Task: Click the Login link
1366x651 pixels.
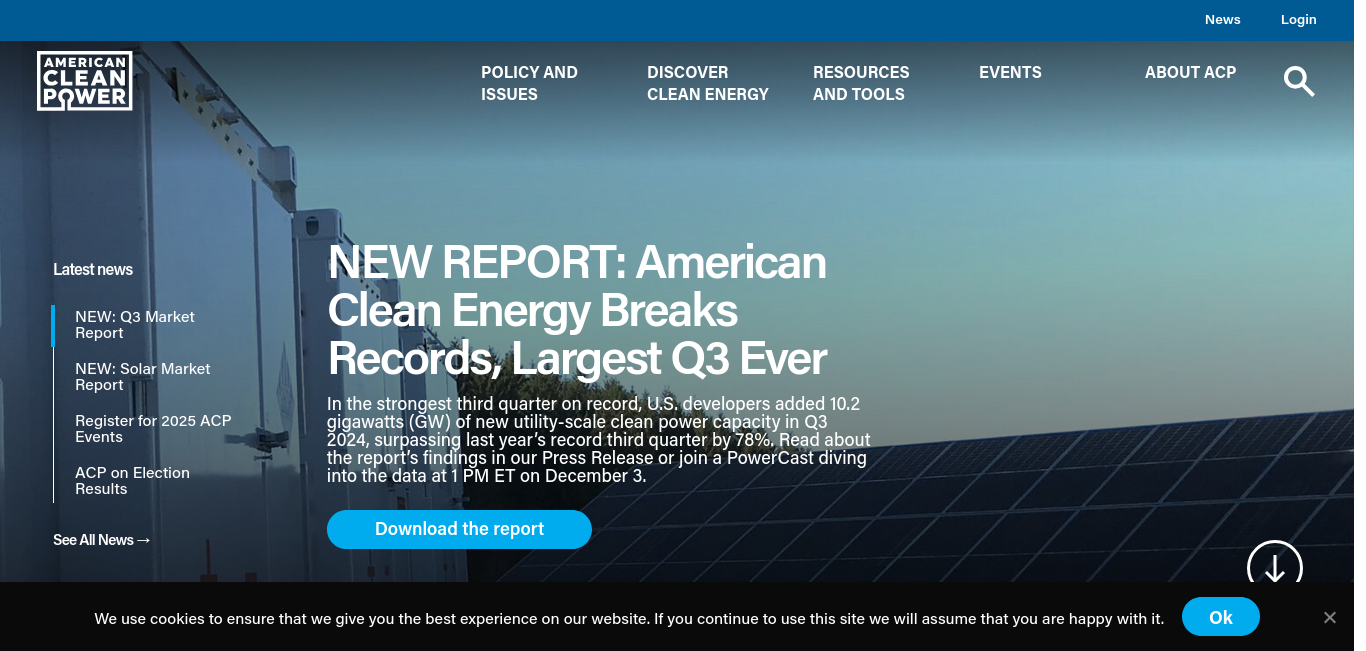Action: click(1298, 19)
